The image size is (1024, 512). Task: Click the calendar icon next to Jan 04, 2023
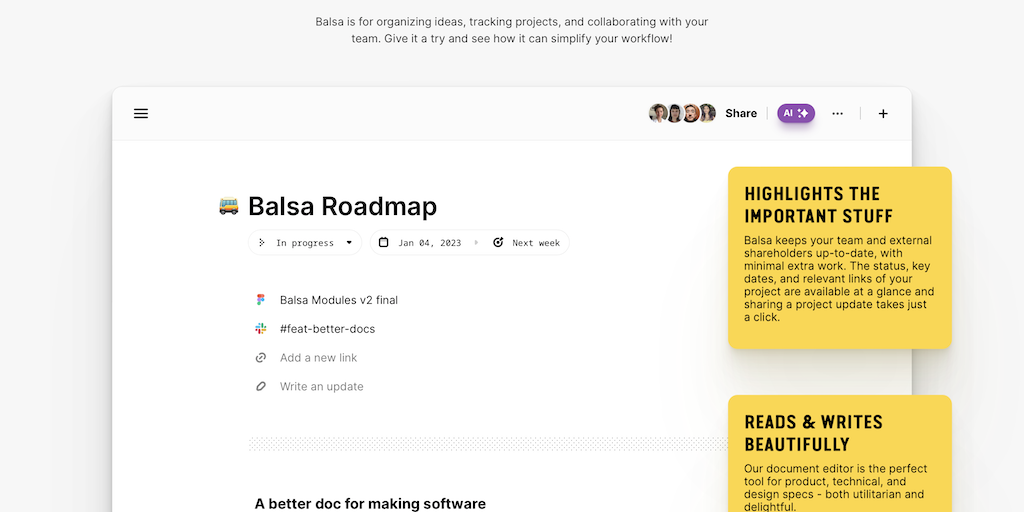[x=383, y=242]
